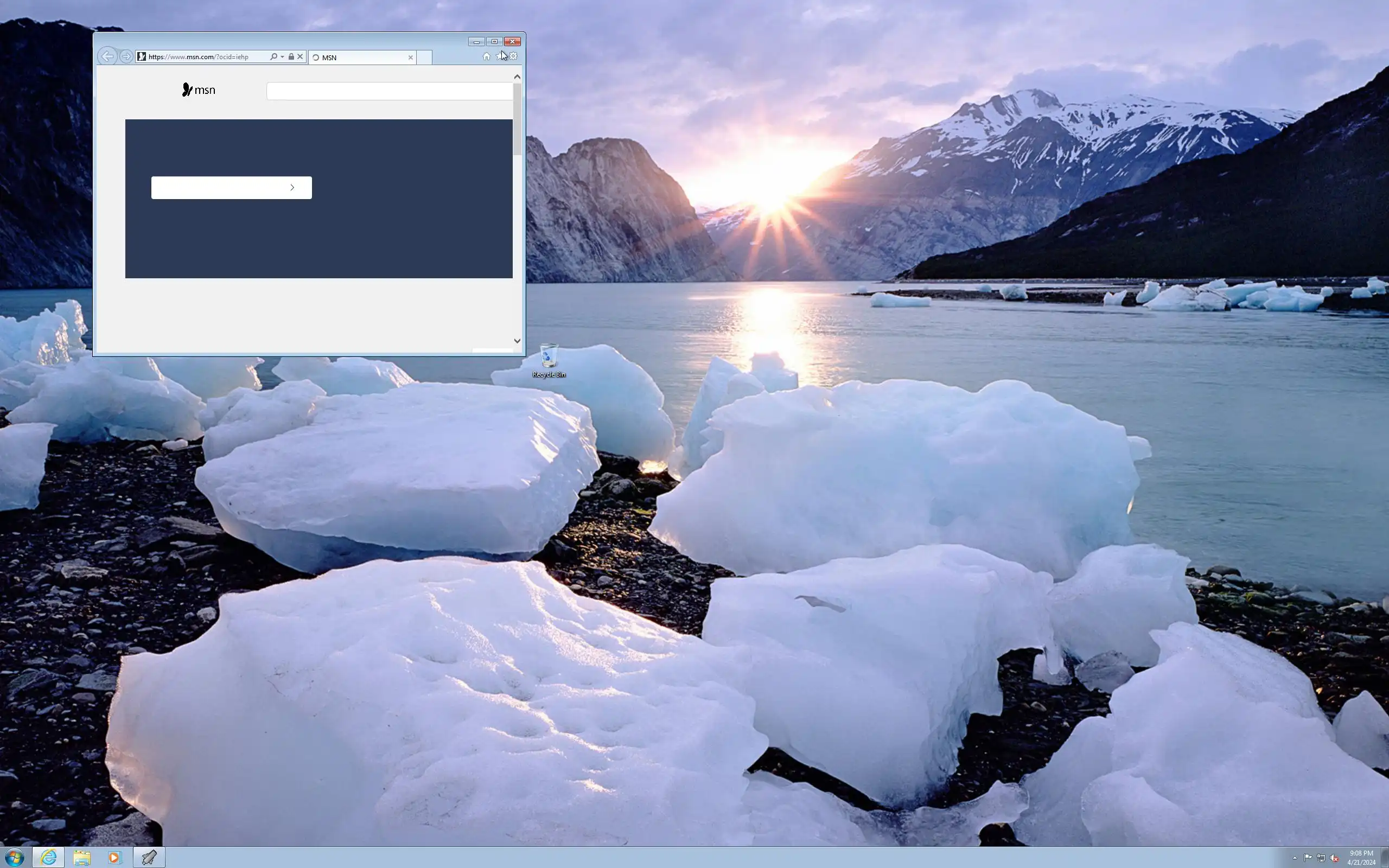
Task: Click the browser Back arrow button
Action: pos(107,56)
